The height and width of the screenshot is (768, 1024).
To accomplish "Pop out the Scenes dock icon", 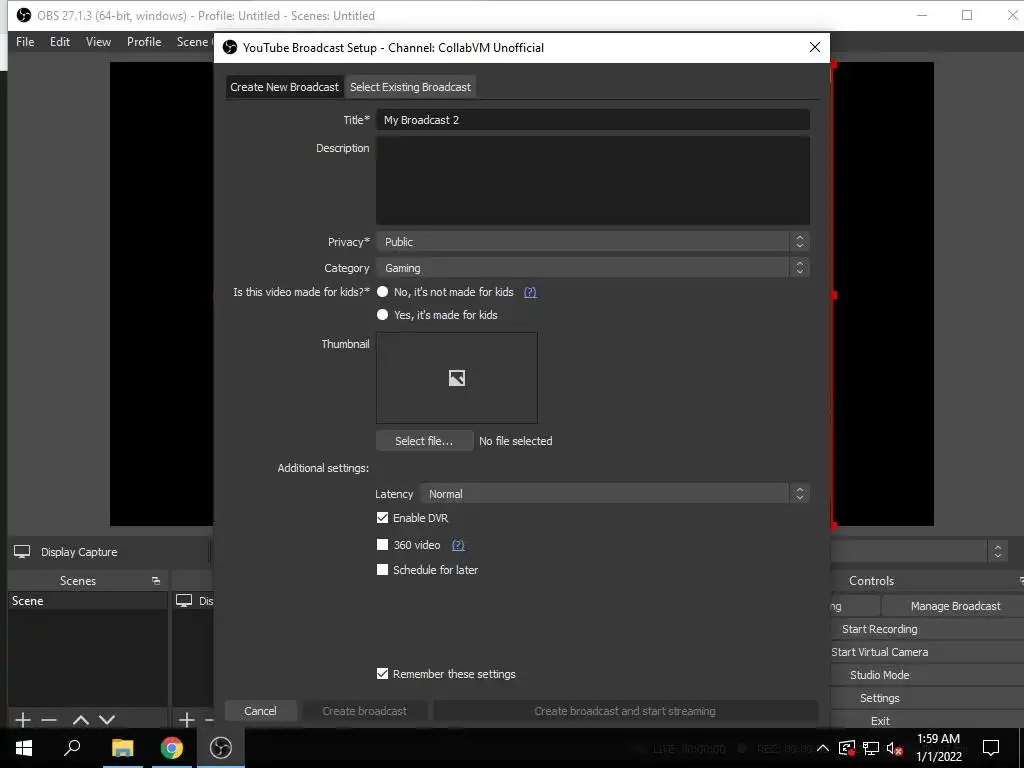I will click(x=155, y=581).
